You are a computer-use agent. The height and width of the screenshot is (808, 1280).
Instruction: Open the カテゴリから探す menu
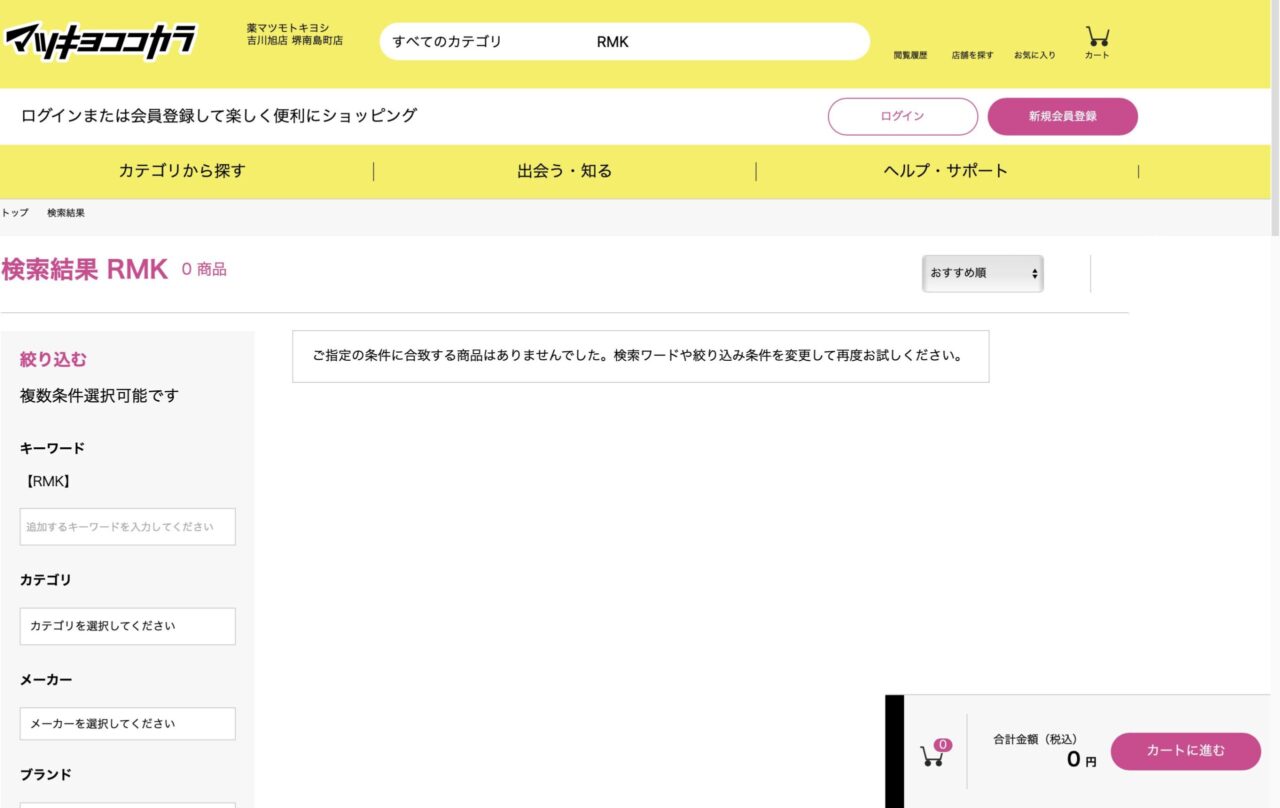pyautogui.click(x=182, y=171)
